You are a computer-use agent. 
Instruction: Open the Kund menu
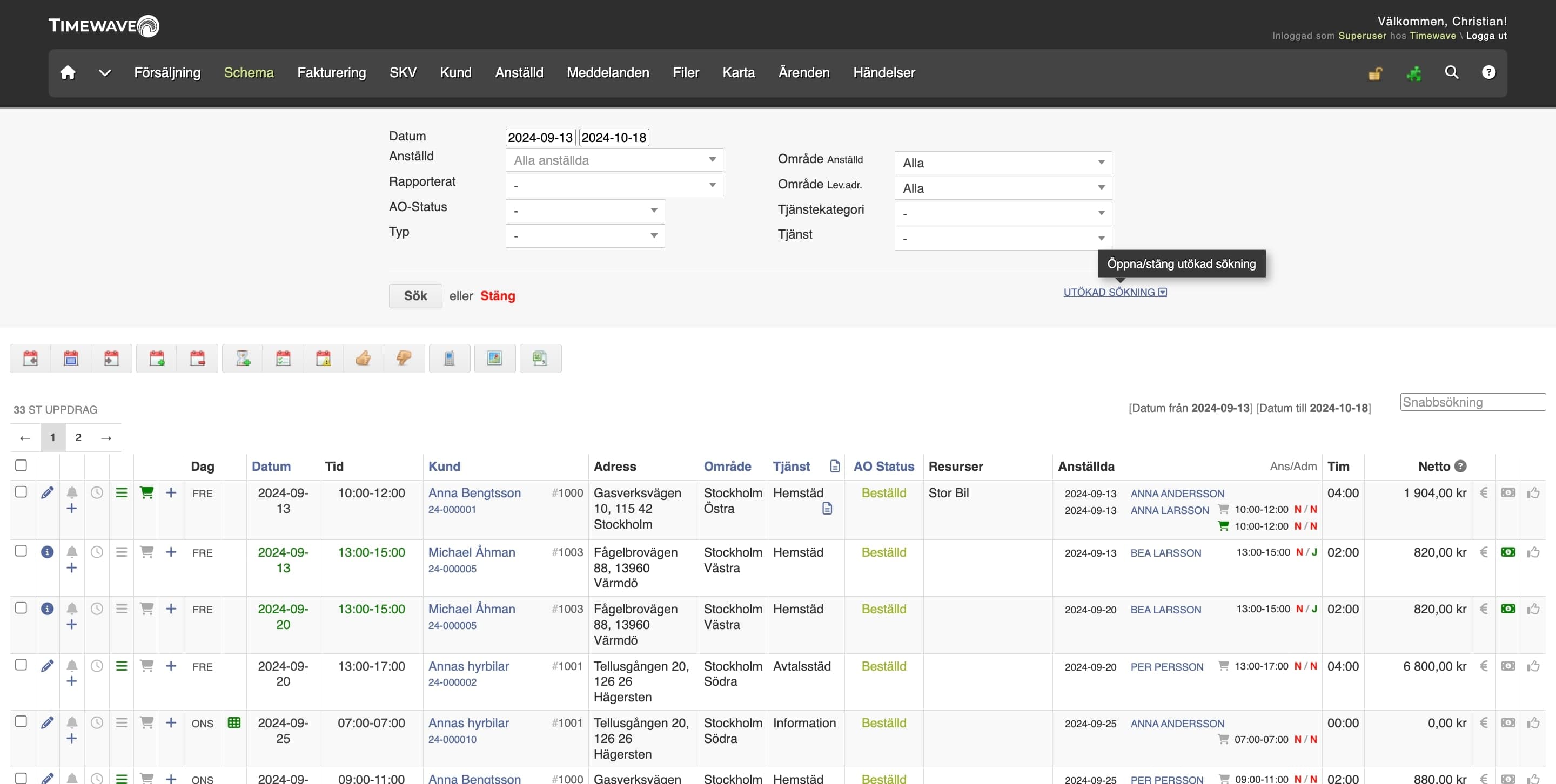455,72
